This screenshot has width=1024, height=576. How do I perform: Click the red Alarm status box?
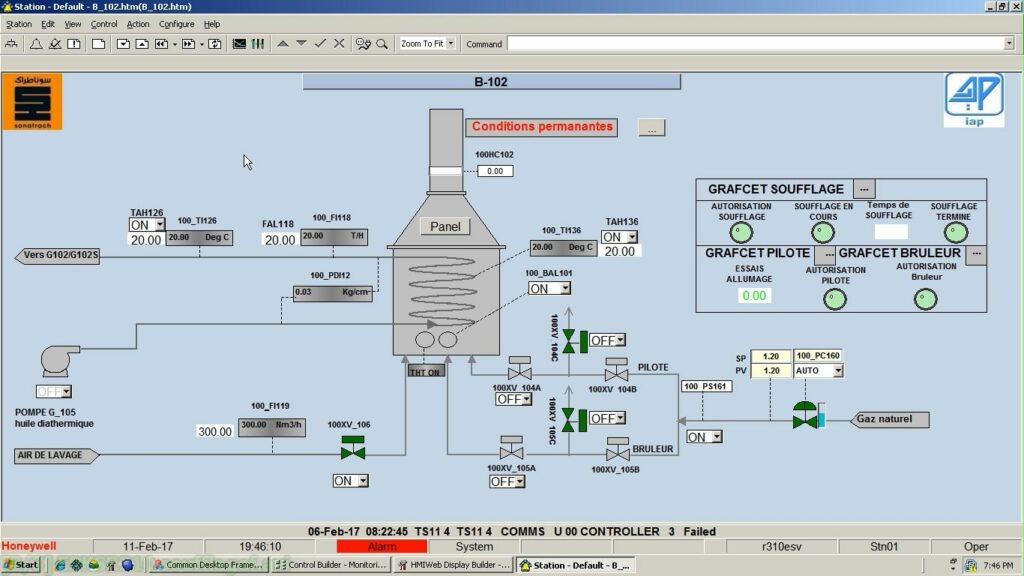click(x=381, y=547)
